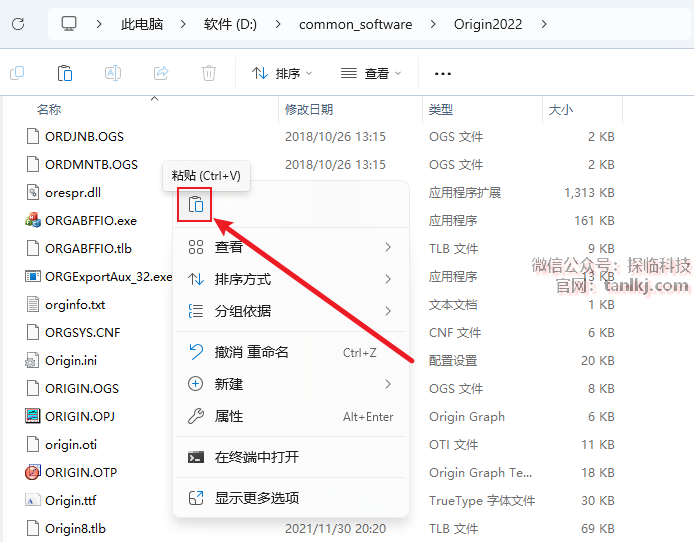
Task: Click the ORDJNB.OGS file icon
Action: [x=33, y=136]
